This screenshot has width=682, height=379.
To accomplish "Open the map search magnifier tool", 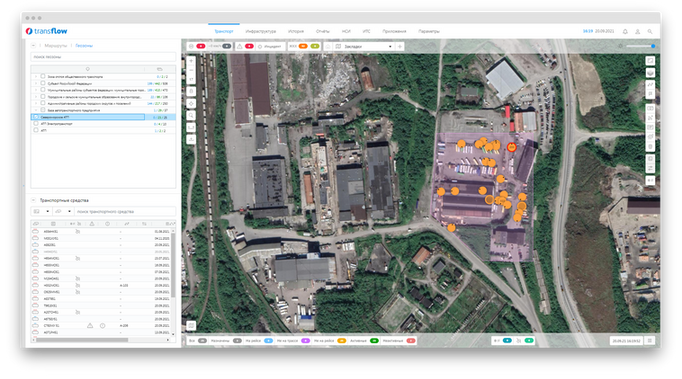I will 191,115.
